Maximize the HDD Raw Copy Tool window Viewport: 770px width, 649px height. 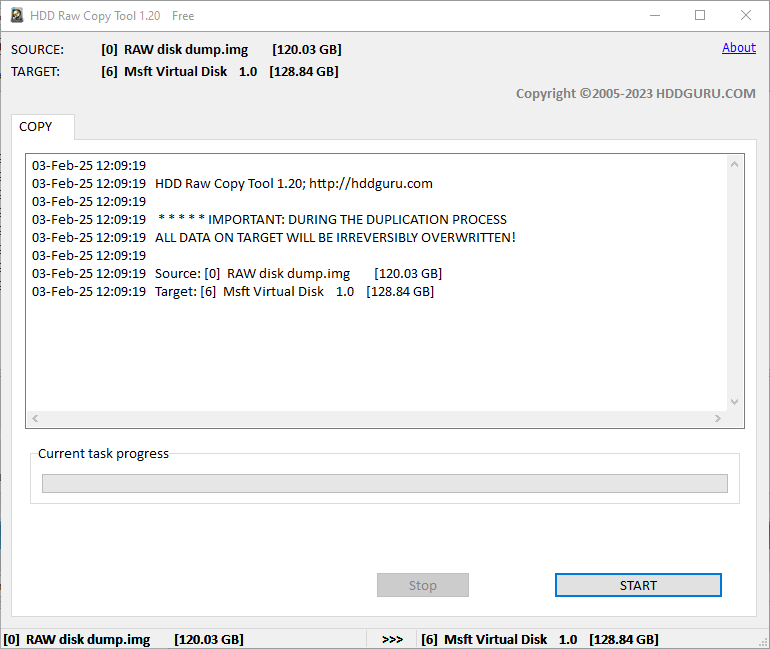click(x=700, y=15)
